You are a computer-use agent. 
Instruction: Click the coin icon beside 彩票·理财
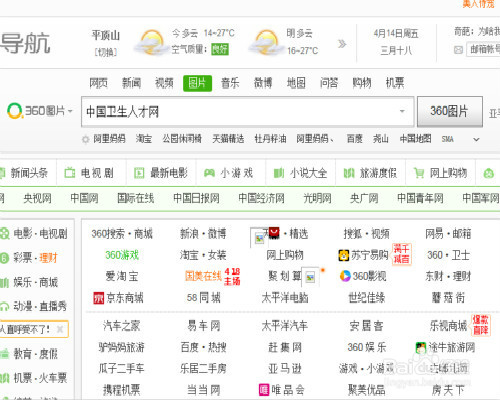(x=4, y=258)
